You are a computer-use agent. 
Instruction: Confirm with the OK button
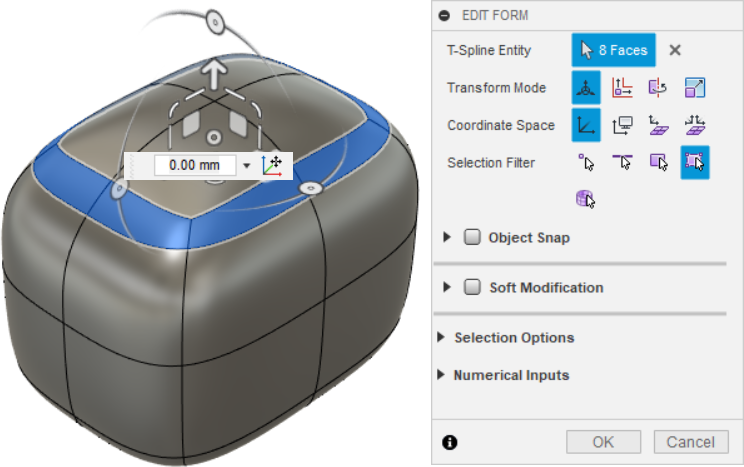(x=603, y=442)
